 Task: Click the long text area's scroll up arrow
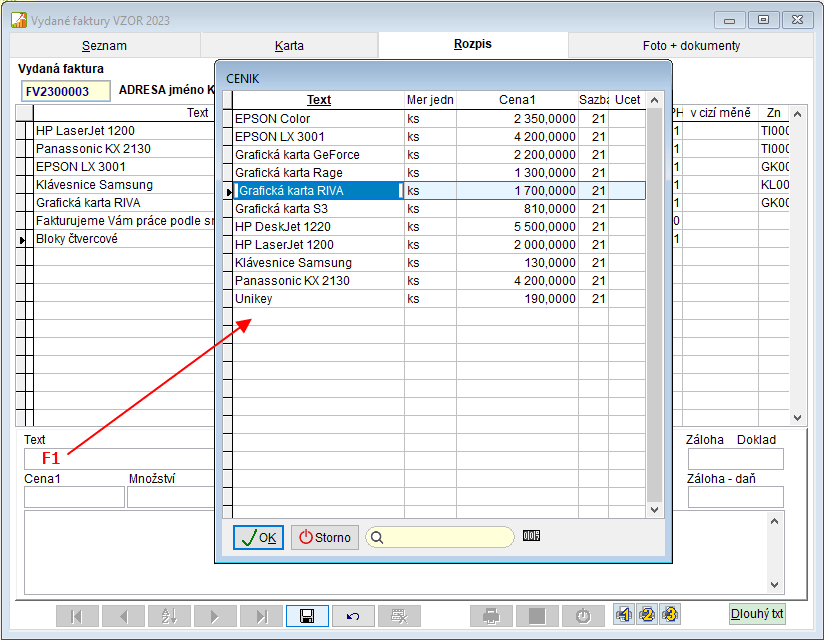(x=774, y=521)
